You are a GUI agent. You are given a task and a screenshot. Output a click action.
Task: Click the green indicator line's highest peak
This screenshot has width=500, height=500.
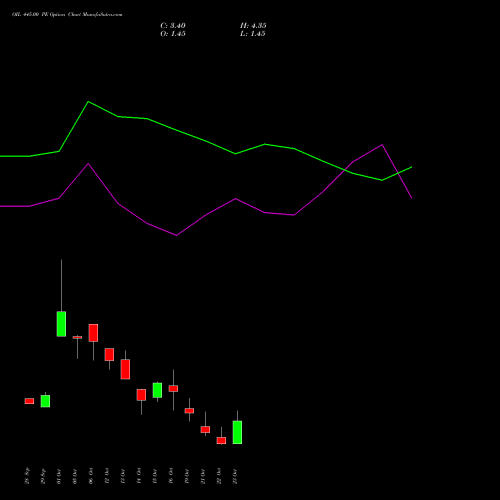click(88, 102)
